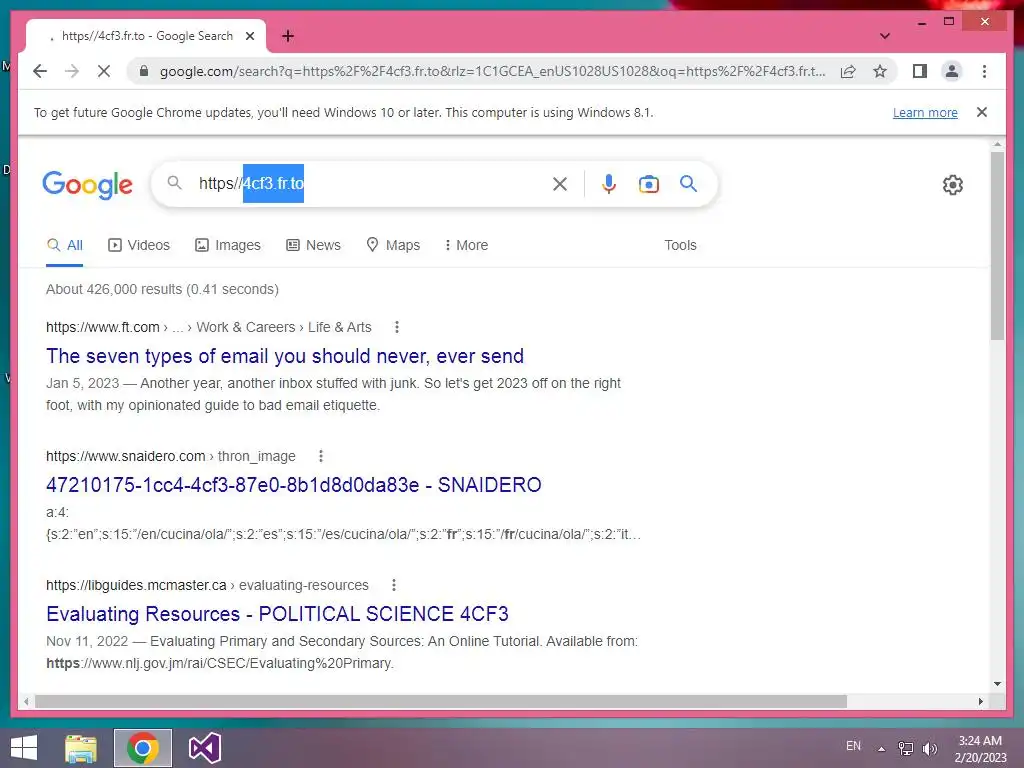This screenshot has width=1024, height=768.
Task: Open the options menu for the snaidero.com result
Action: coord(321,456)
